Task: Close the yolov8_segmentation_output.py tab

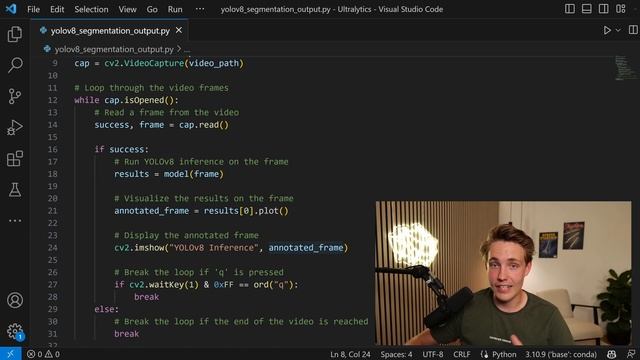Action: pyautogui.click(x=179, y=30)
